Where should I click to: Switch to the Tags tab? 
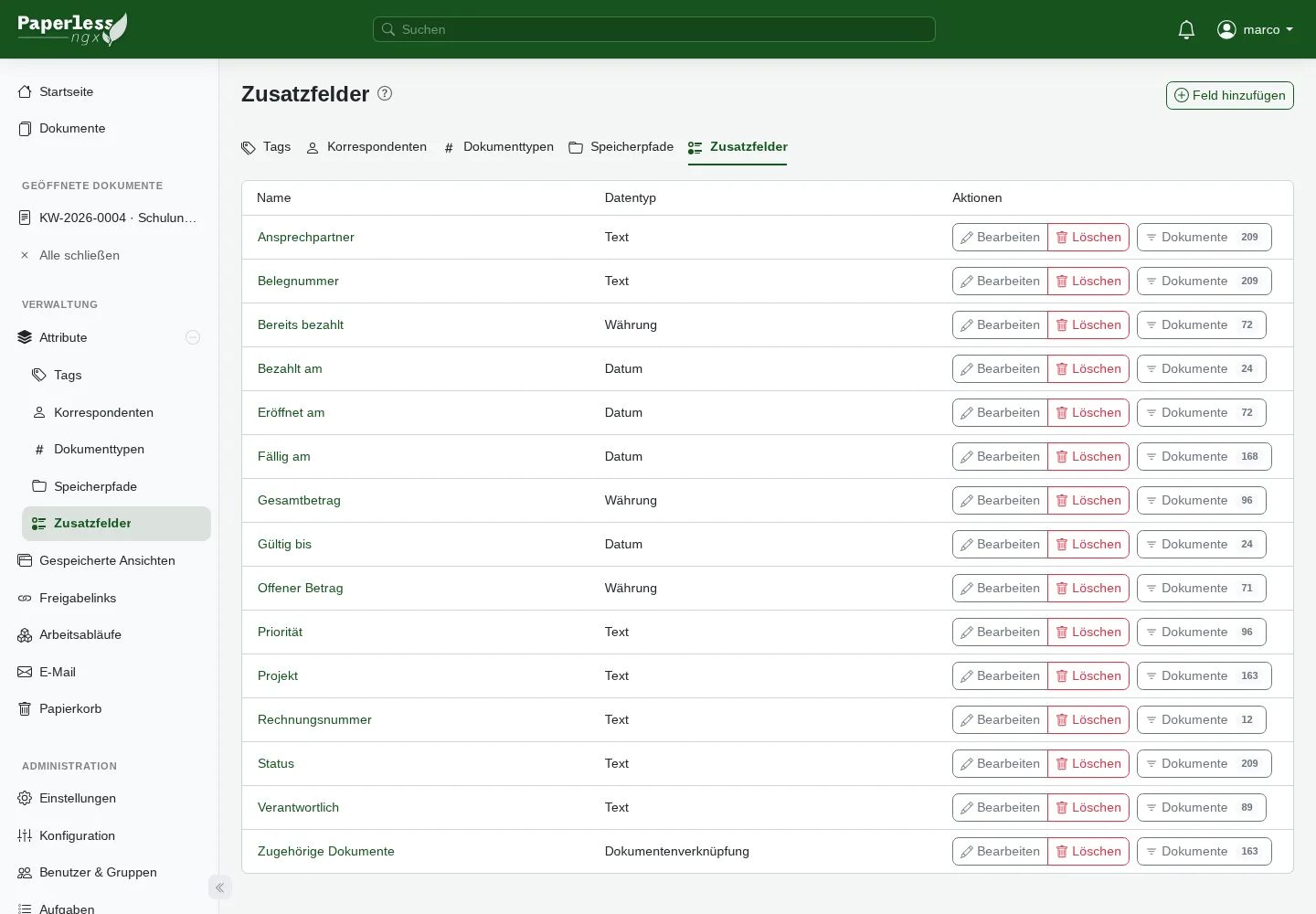266,147
